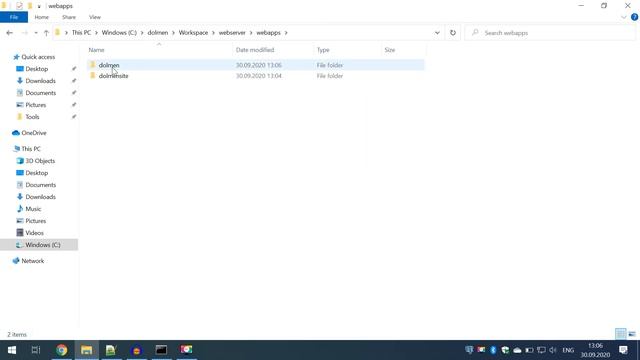Open the battery status tray icon
This screenshot has height=360, width=640.
point(529,350)
